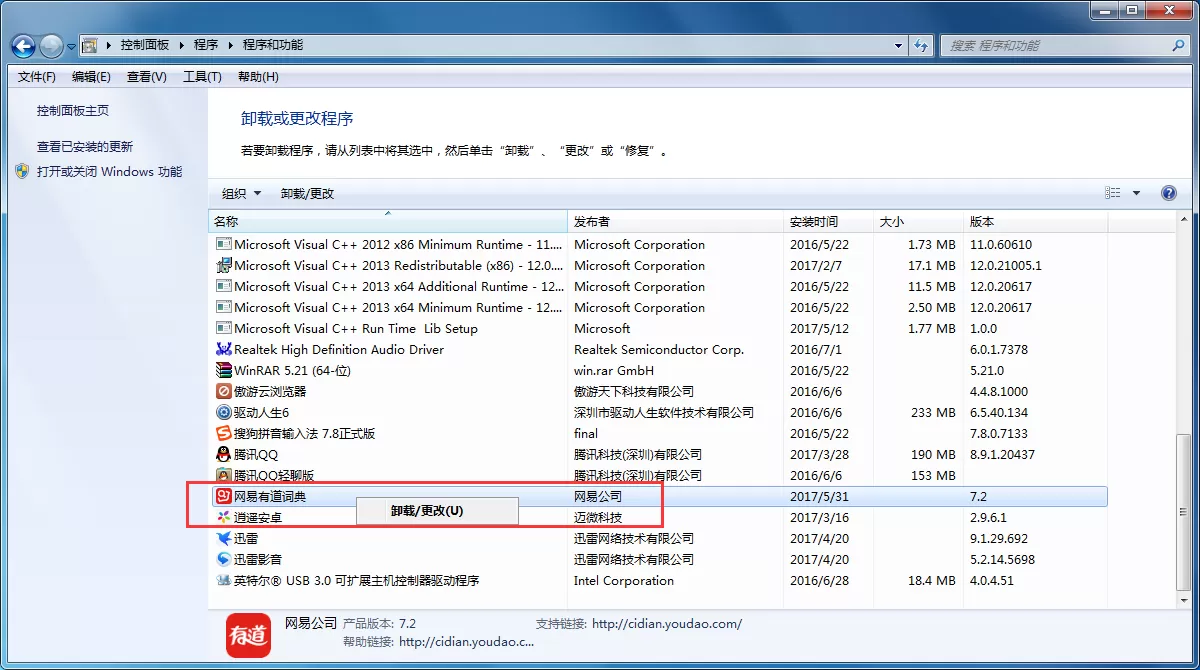Click the 迅雷 bird icon

pyautogui.click(x=224, y=539)
